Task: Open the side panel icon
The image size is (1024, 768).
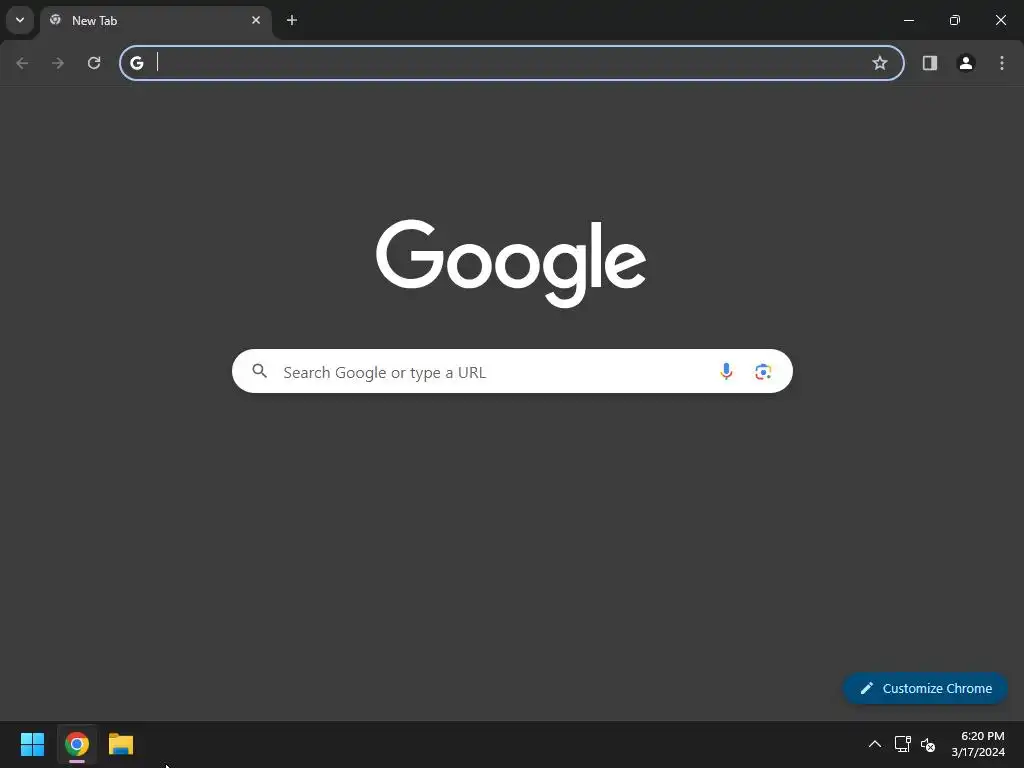Action: tap(929, 63)
